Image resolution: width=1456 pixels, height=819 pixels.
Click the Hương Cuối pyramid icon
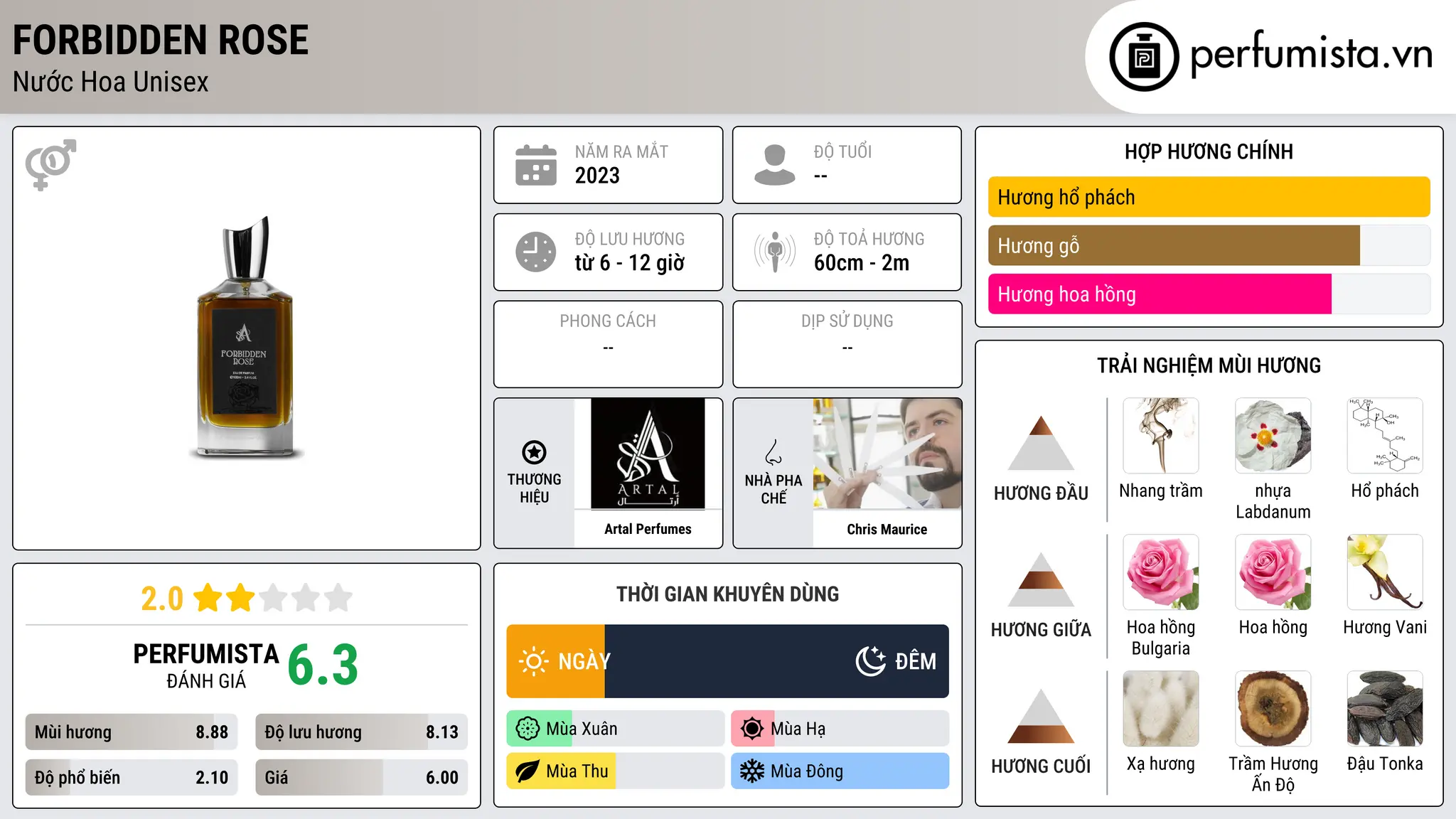point(1042,716)
